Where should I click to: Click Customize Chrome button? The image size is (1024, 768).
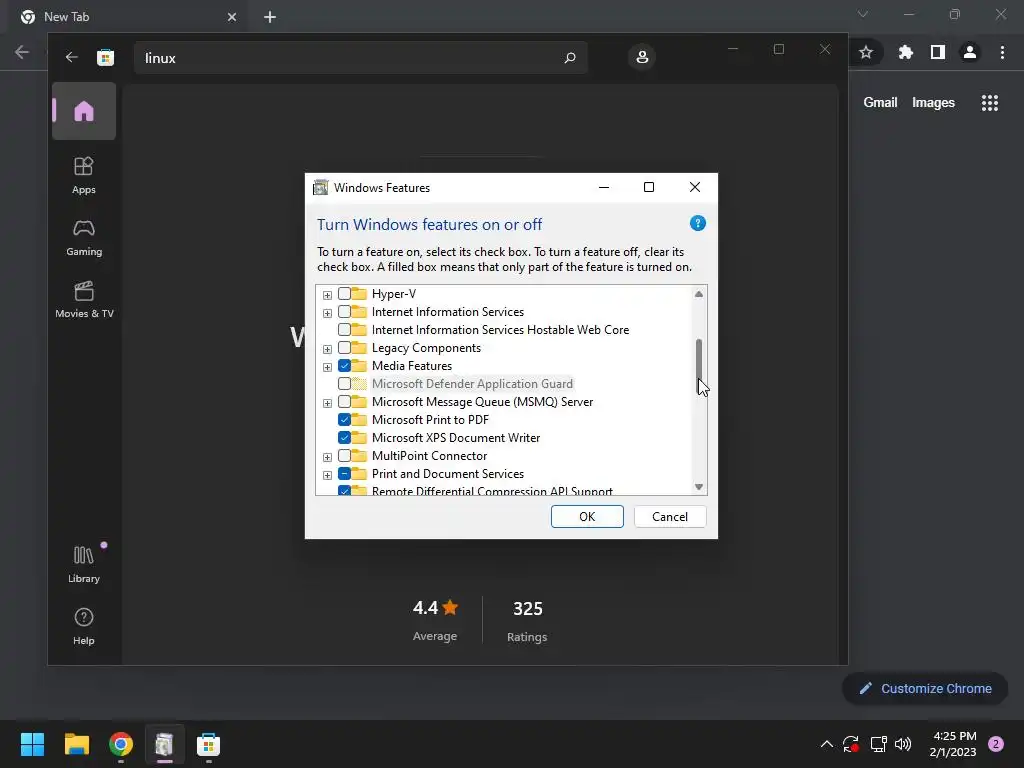925,688
